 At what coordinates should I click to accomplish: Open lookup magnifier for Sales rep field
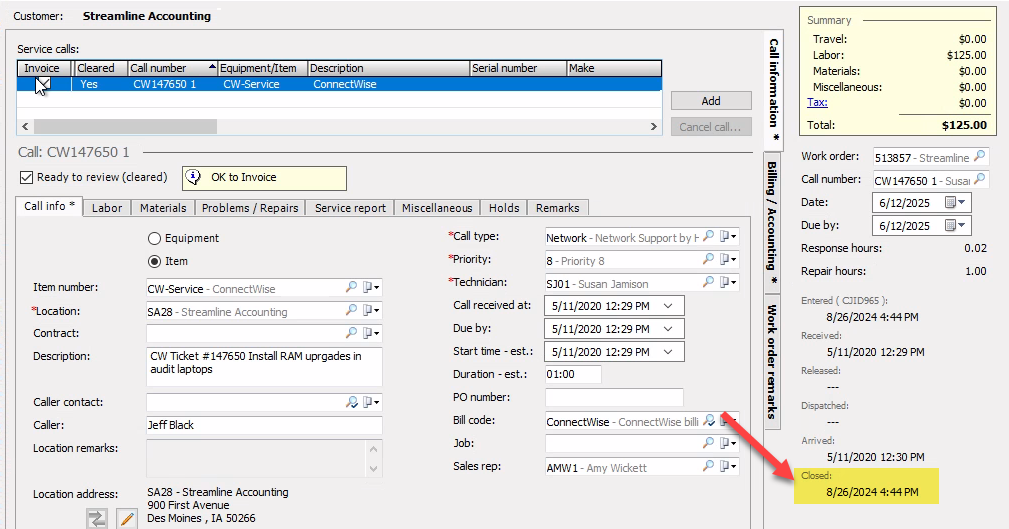click(x=708, y=466)
